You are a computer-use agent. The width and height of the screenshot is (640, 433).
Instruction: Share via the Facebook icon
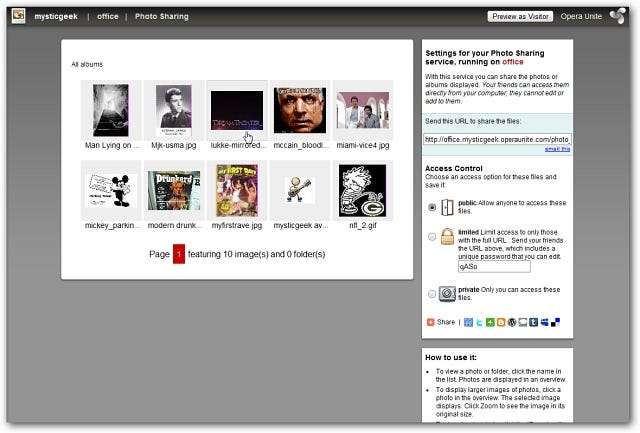[x=469, y=322]
